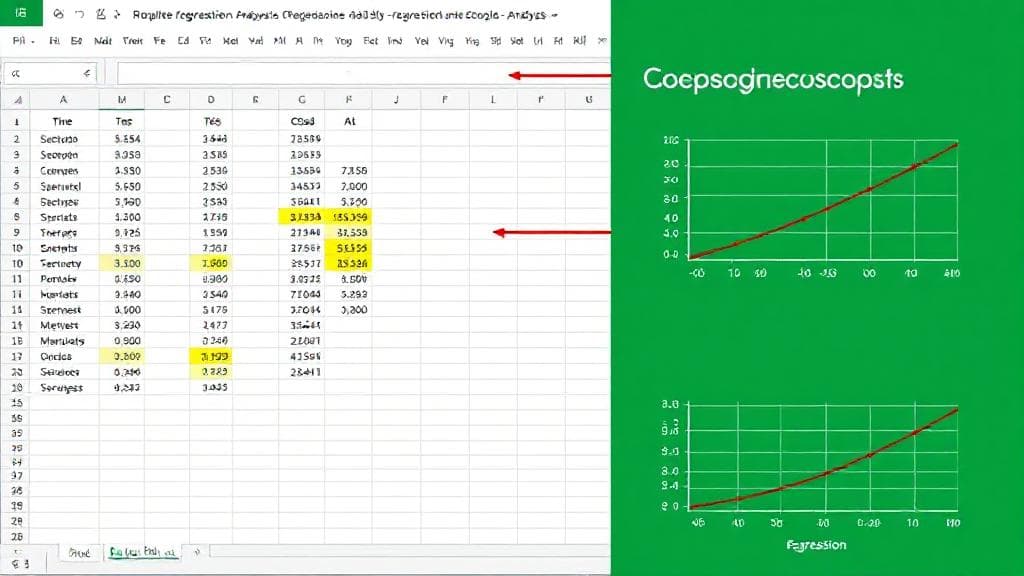Screen dimensions: 1024x576
Task: Click the Excel logo icon top-left
Action: click(x=20, y=13)
